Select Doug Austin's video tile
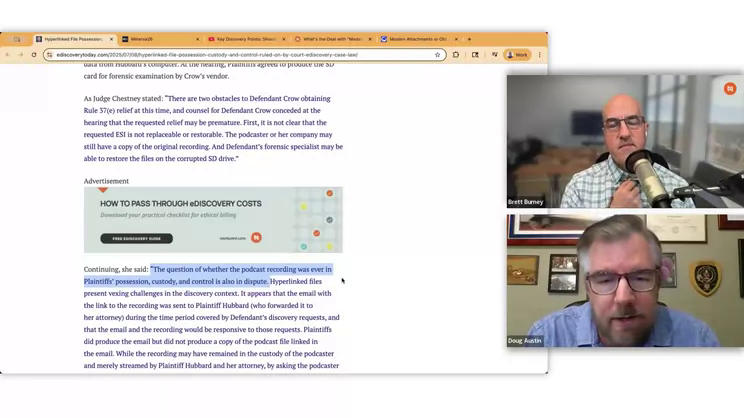The width and height of the screenshot is (744, 418). click(625, 280)
